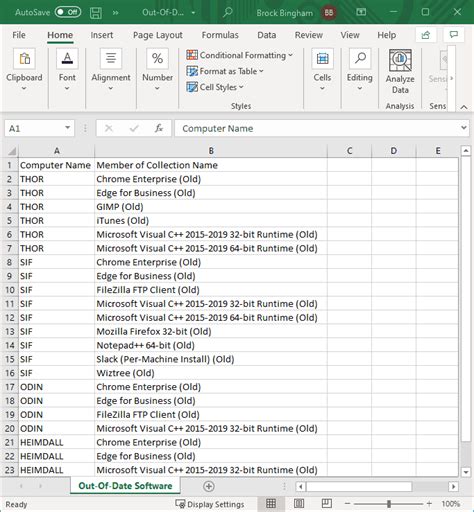The image size is (474, 512).
Task: Select row 10 header
Action: (10, 290)
